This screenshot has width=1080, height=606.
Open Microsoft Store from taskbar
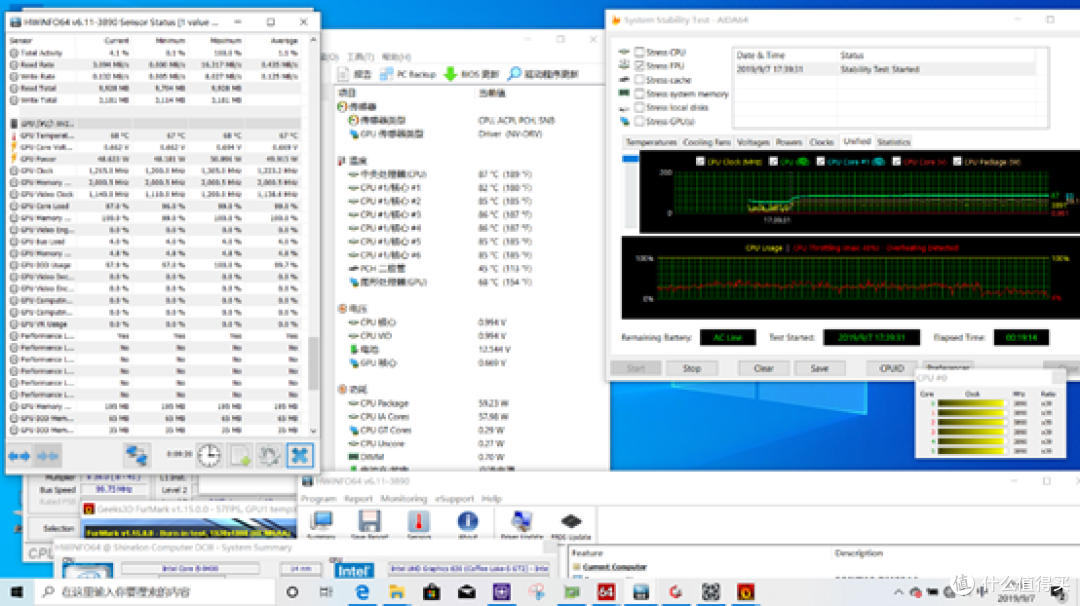tap(432, 592)
